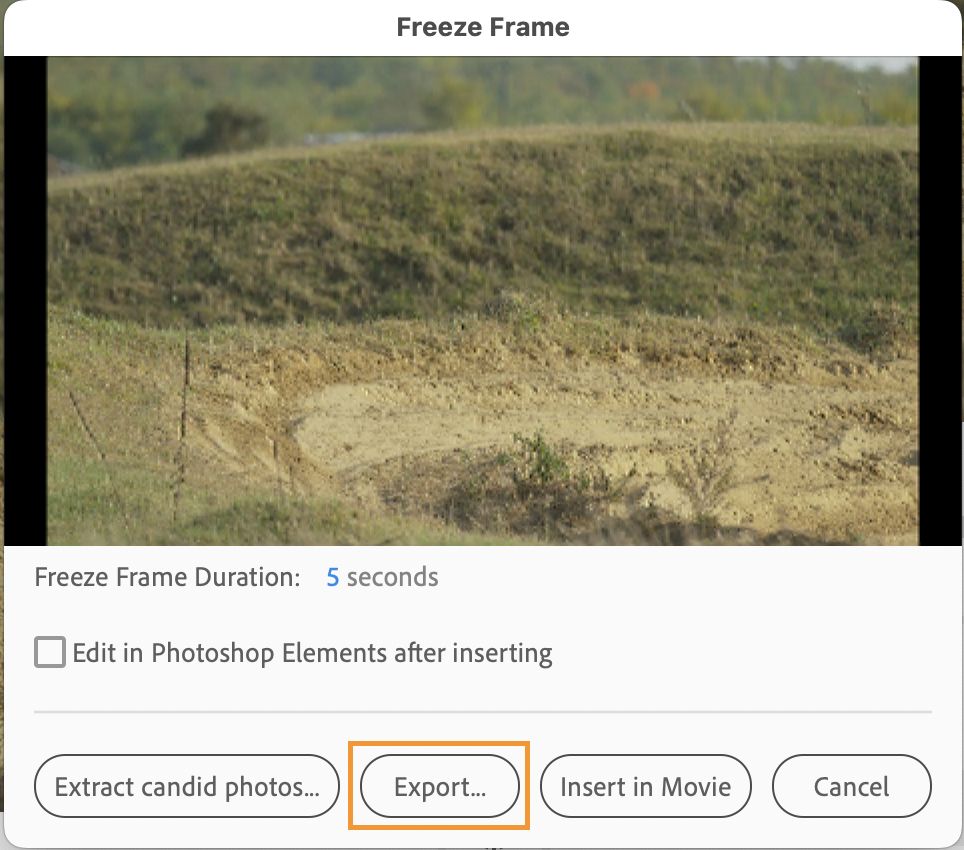
Task: Click the left black letterbox bar
Action: [25, 300]
